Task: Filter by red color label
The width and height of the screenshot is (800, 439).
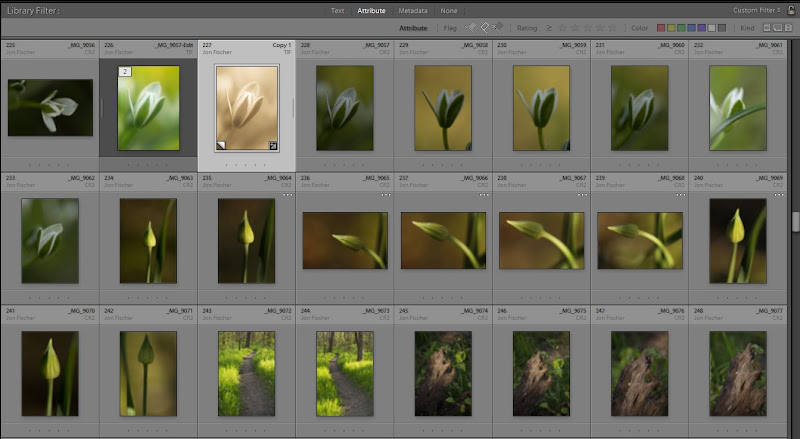Action: pos(662,28)
